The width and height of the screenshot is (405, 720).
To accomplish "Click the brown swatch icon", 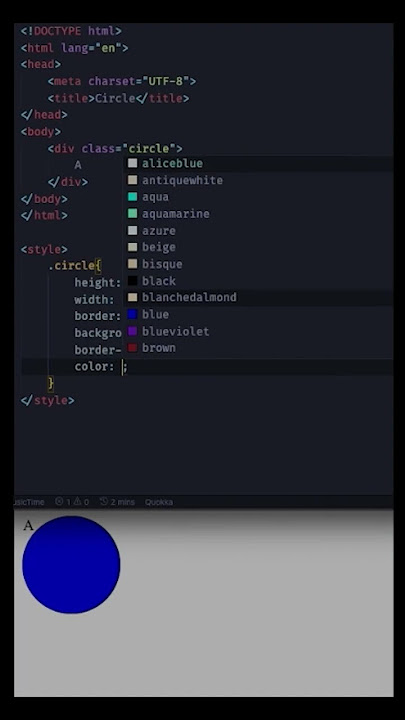I will [132, 348].
